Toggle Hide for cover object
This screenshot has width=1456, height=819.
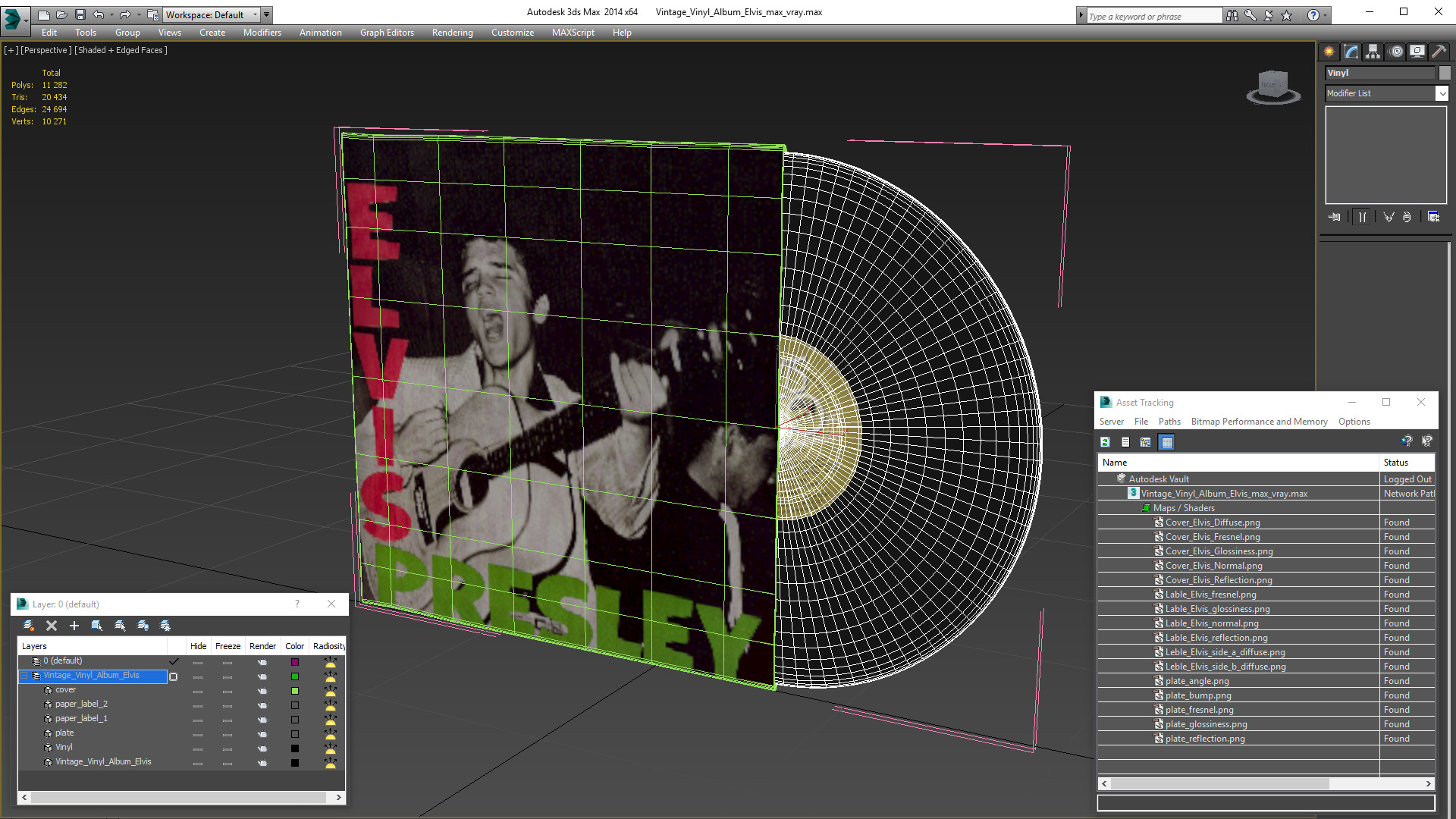[x=198, y=691]
